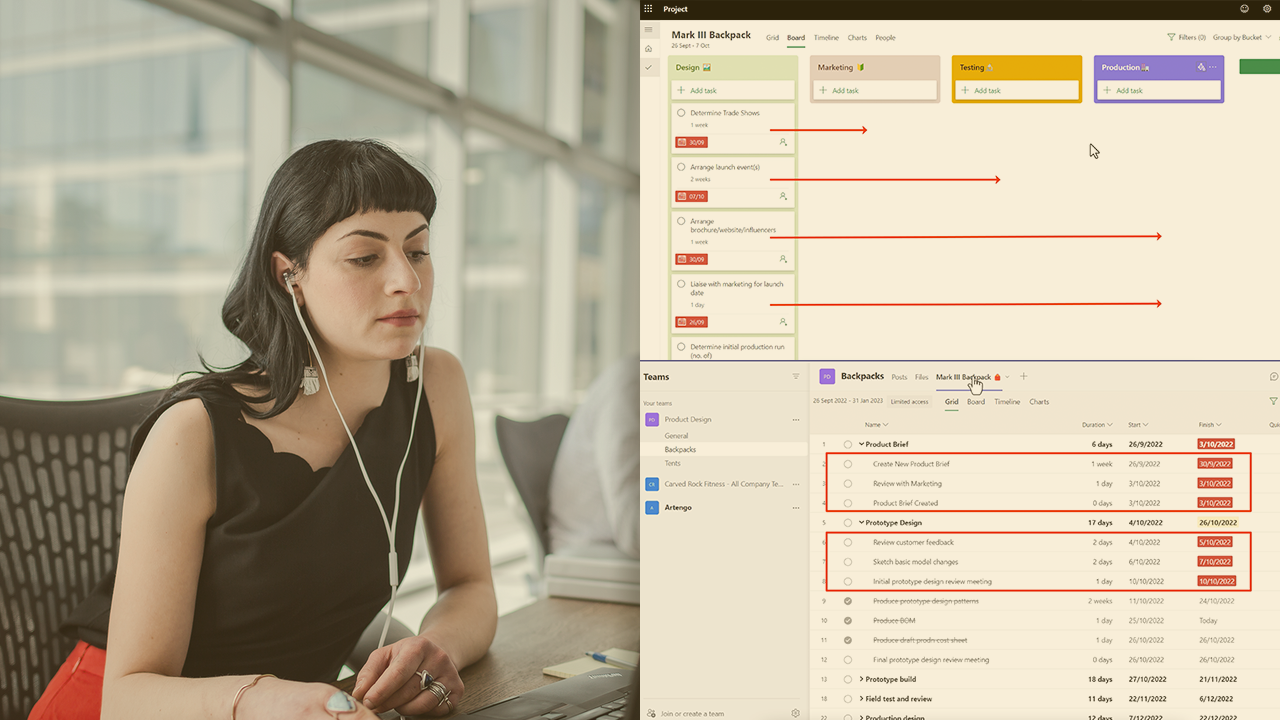Image resolution: width=1280 pixels, height=720 pixels.
Task: Assign a person to Determine Trade Shows
Action: tap(783, 143)
